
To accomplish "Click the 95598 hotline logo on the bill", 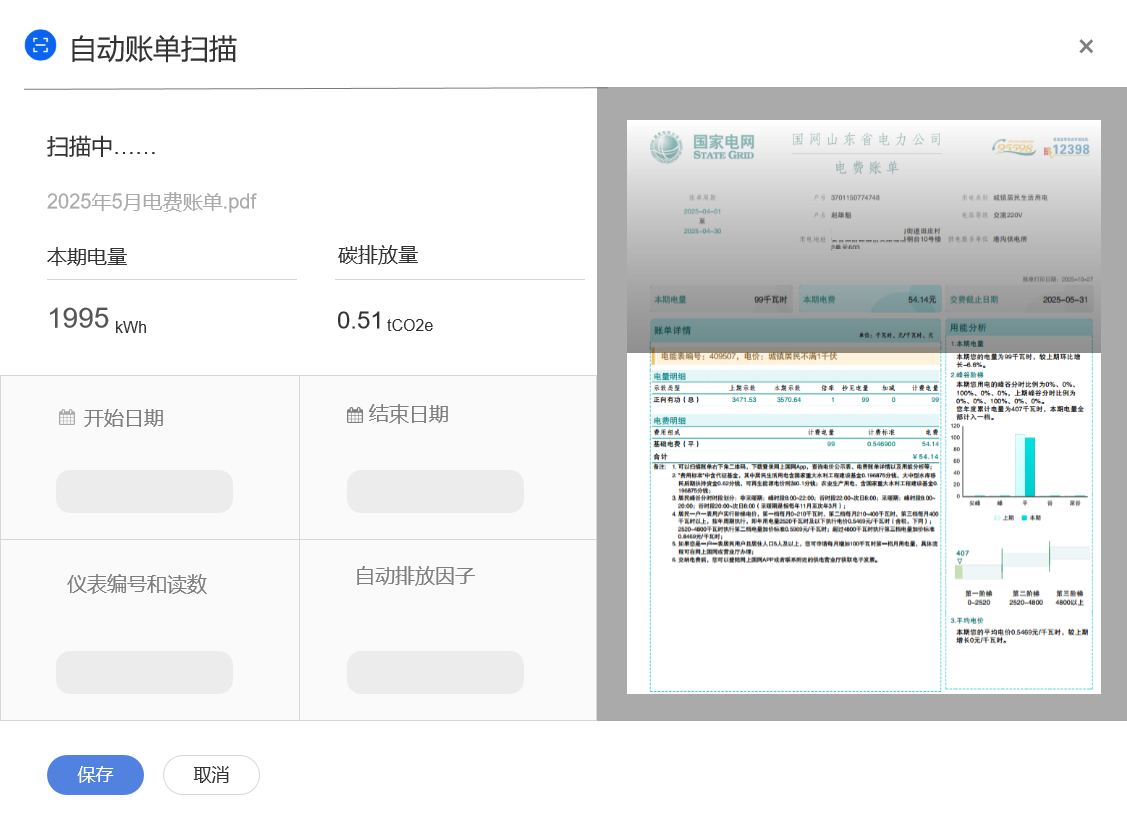I will (1014, 148).
